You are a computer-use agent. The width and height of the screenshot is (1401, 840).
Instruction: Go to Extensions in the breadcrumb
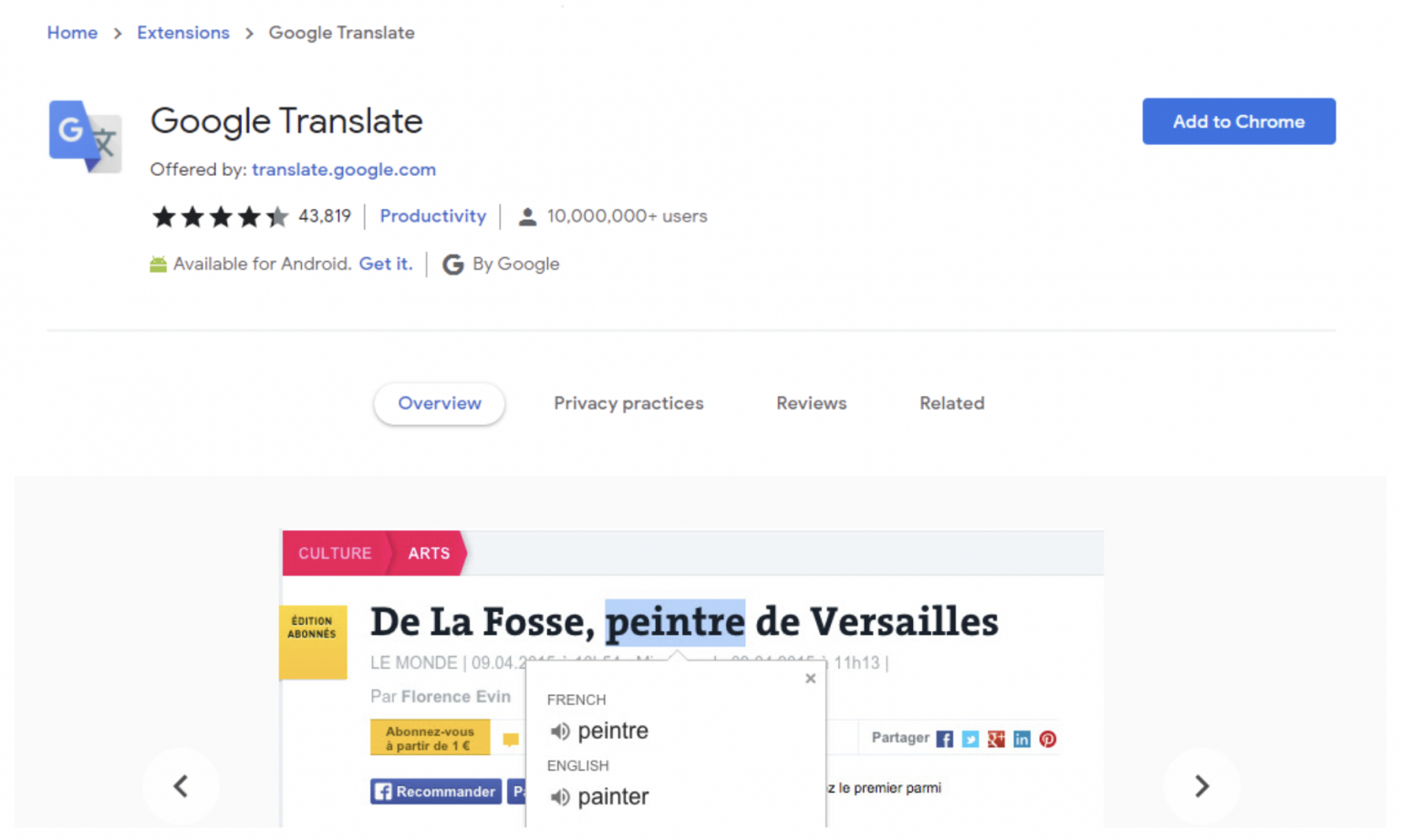pos(183,33)
